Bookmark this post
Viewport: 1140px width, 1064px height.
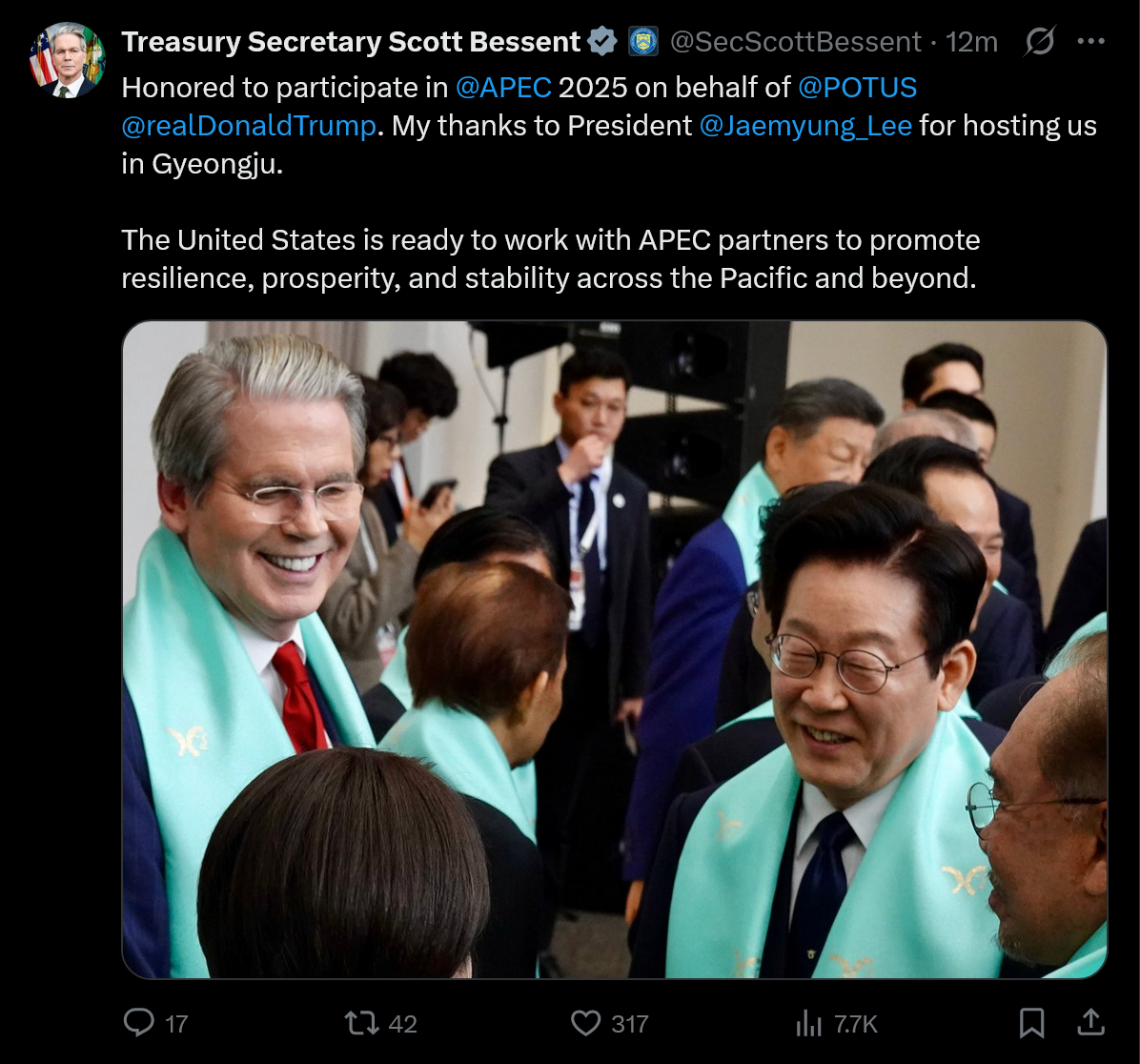tap(1031, 1023)
